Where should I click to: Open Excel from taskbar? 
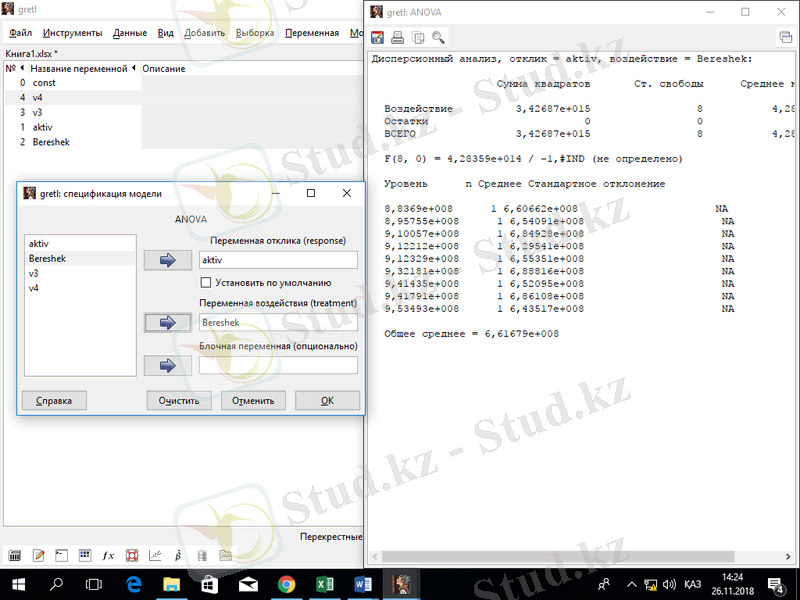[x=324, y=585]
